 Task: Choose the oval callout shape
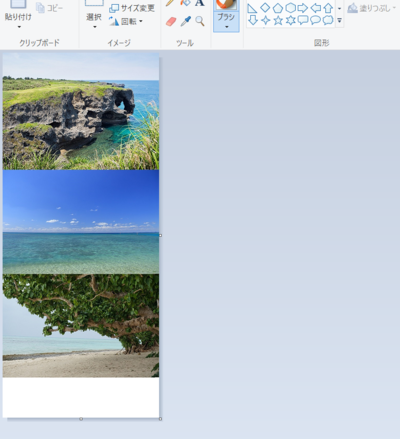(x=315, y=20)
